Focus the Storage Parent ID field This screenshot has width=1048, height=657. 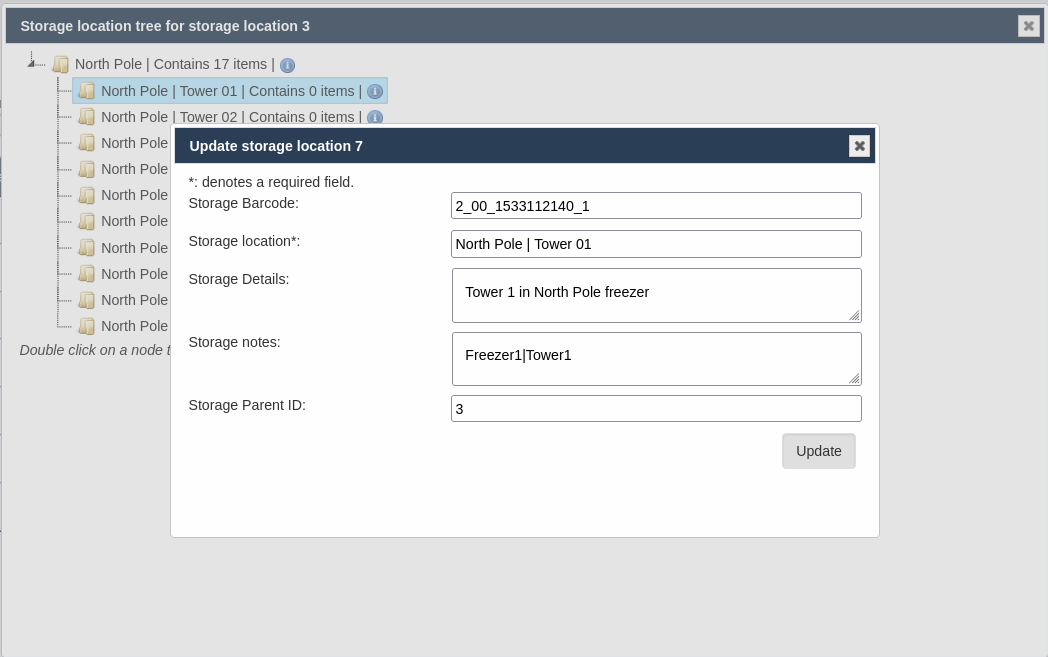pos(656,408)
